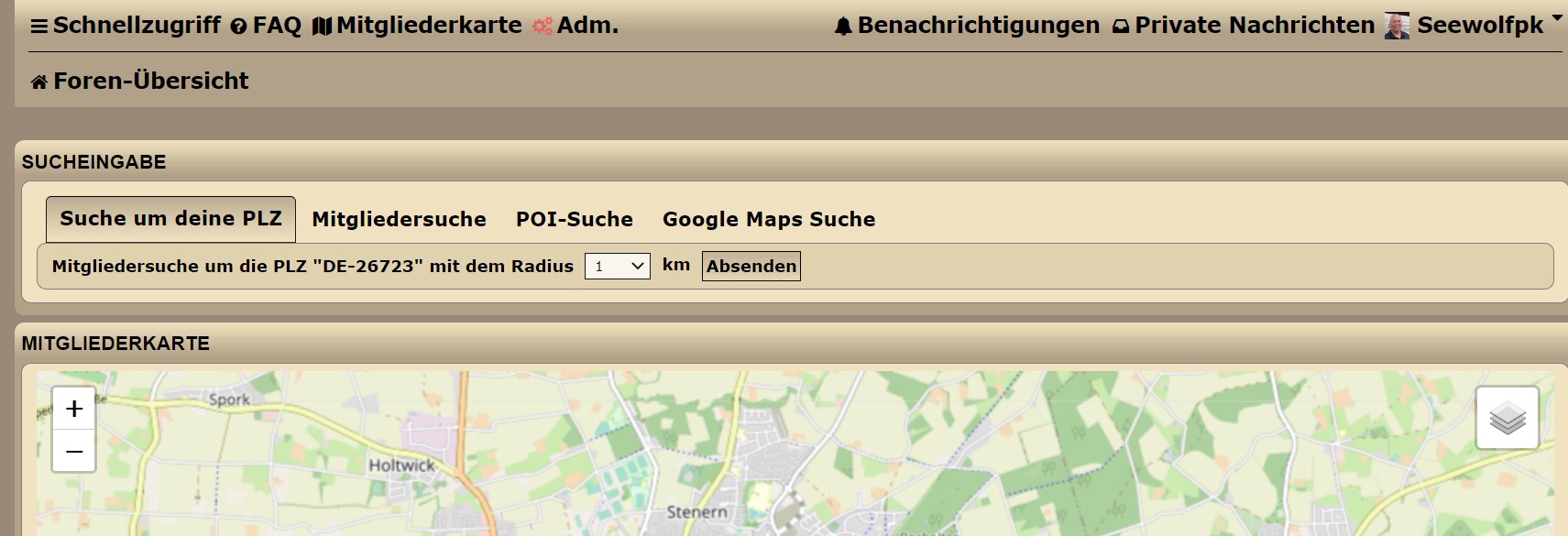Screen dimensions: 1568x536
Task: Click the MITGLIEDERKARTE panel heading
Action: point(115,344)
